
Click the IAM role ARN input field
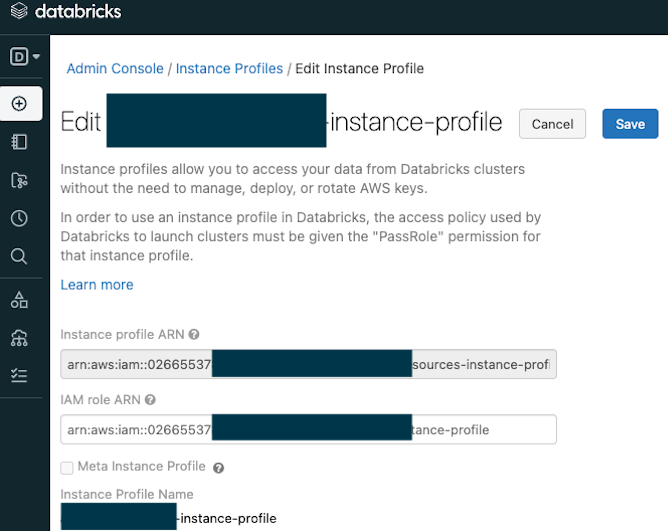coord(308,429)
